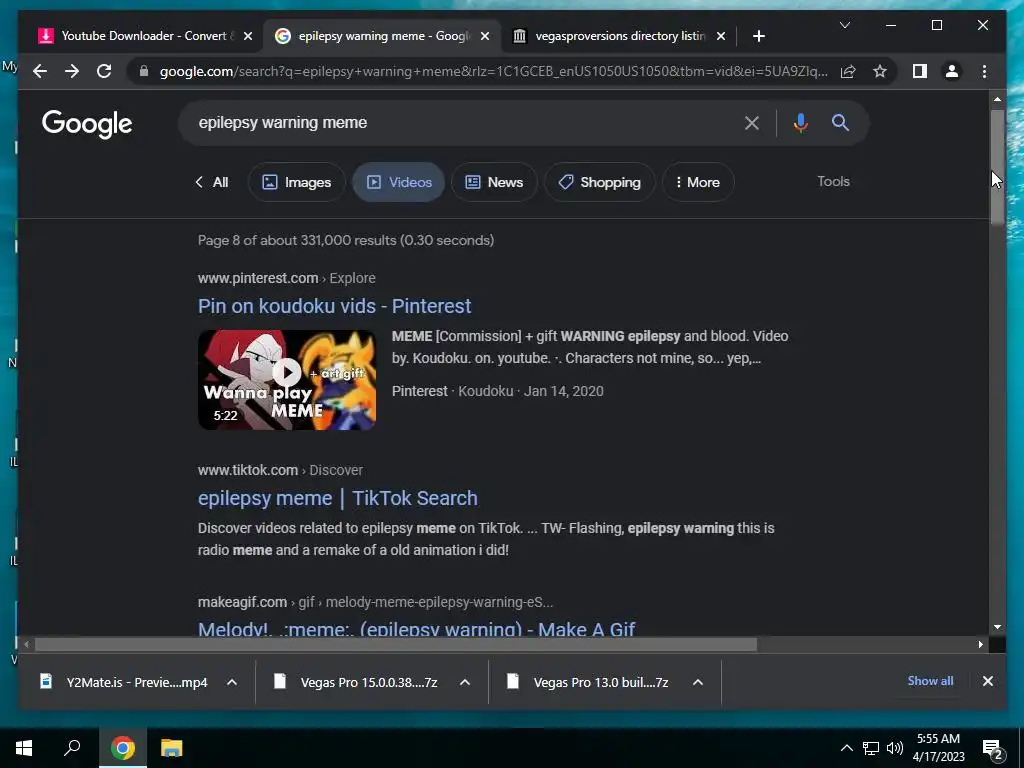Open Chrome three-dot menu
This screenshot has height=768, width=1024.
tap(984, 71)
